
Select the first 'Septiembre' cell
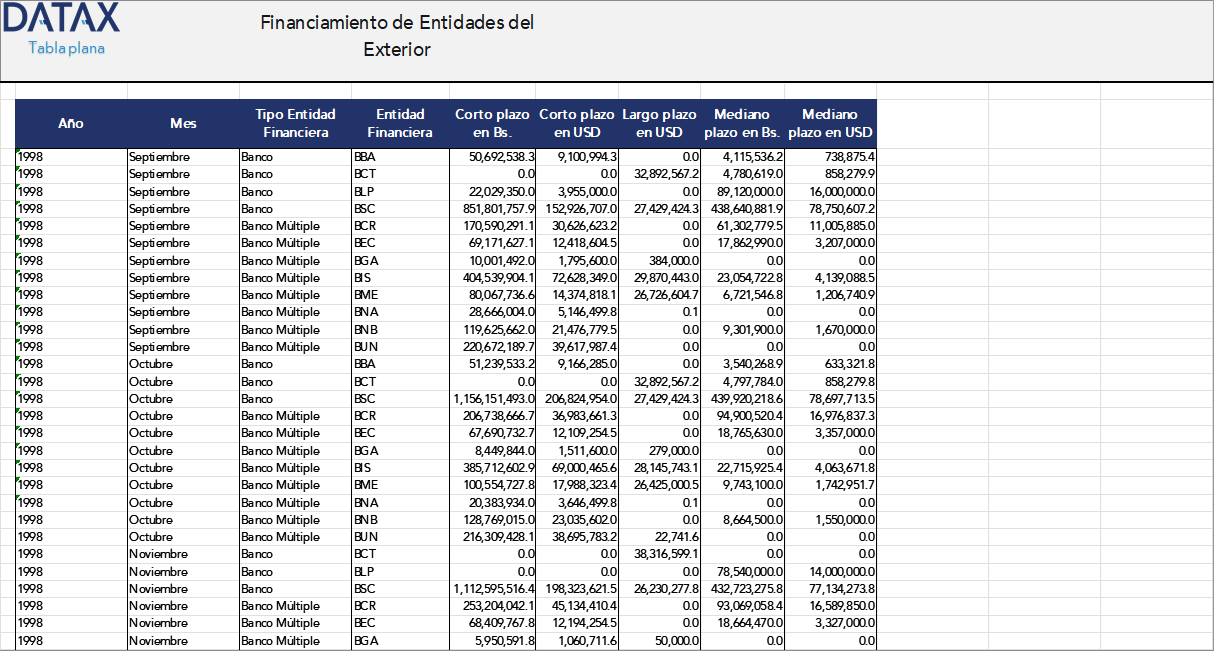(x=182, y=156)
